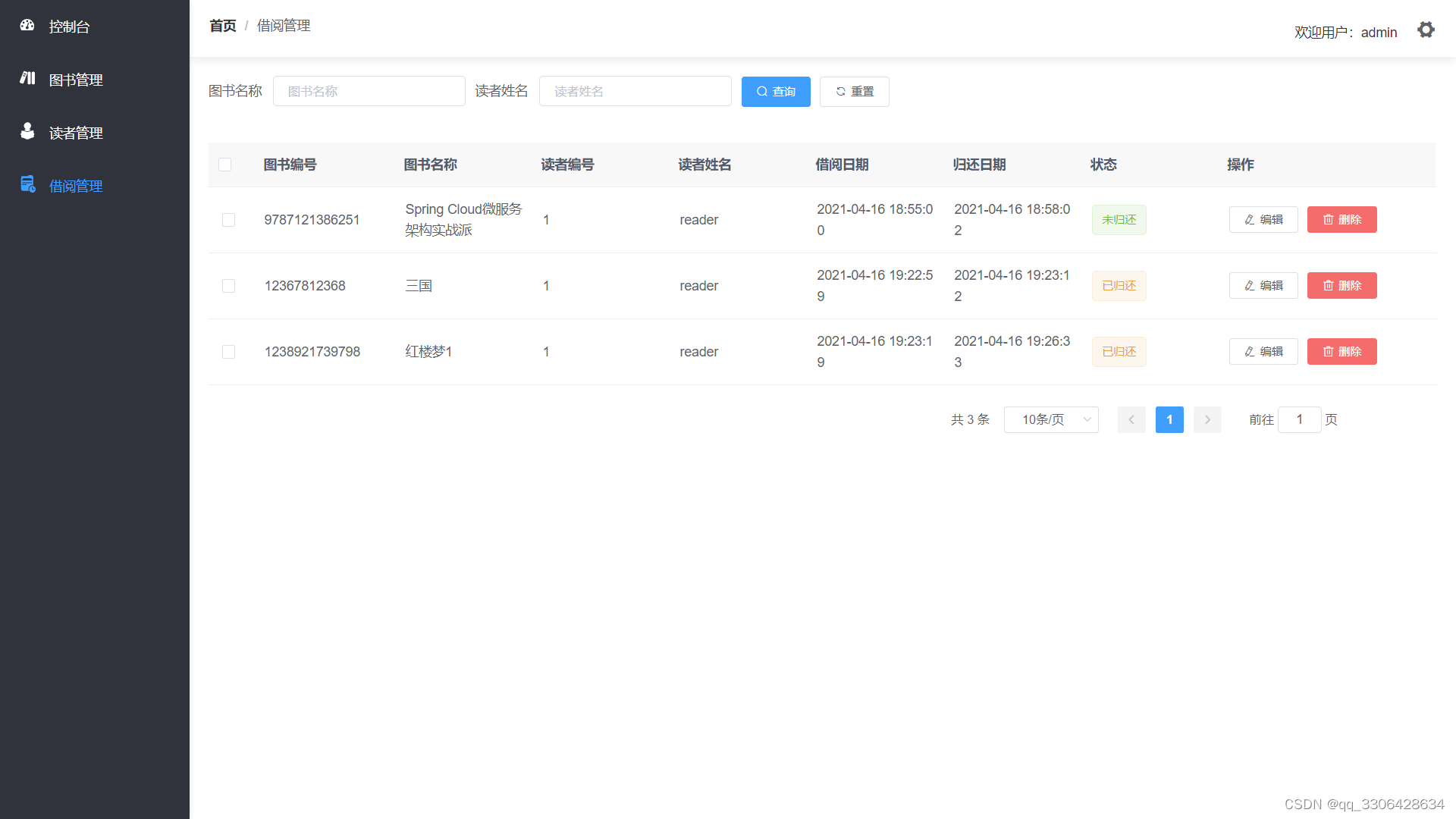Edit the 红楼梦1 borrow record

coord(1263,352)
